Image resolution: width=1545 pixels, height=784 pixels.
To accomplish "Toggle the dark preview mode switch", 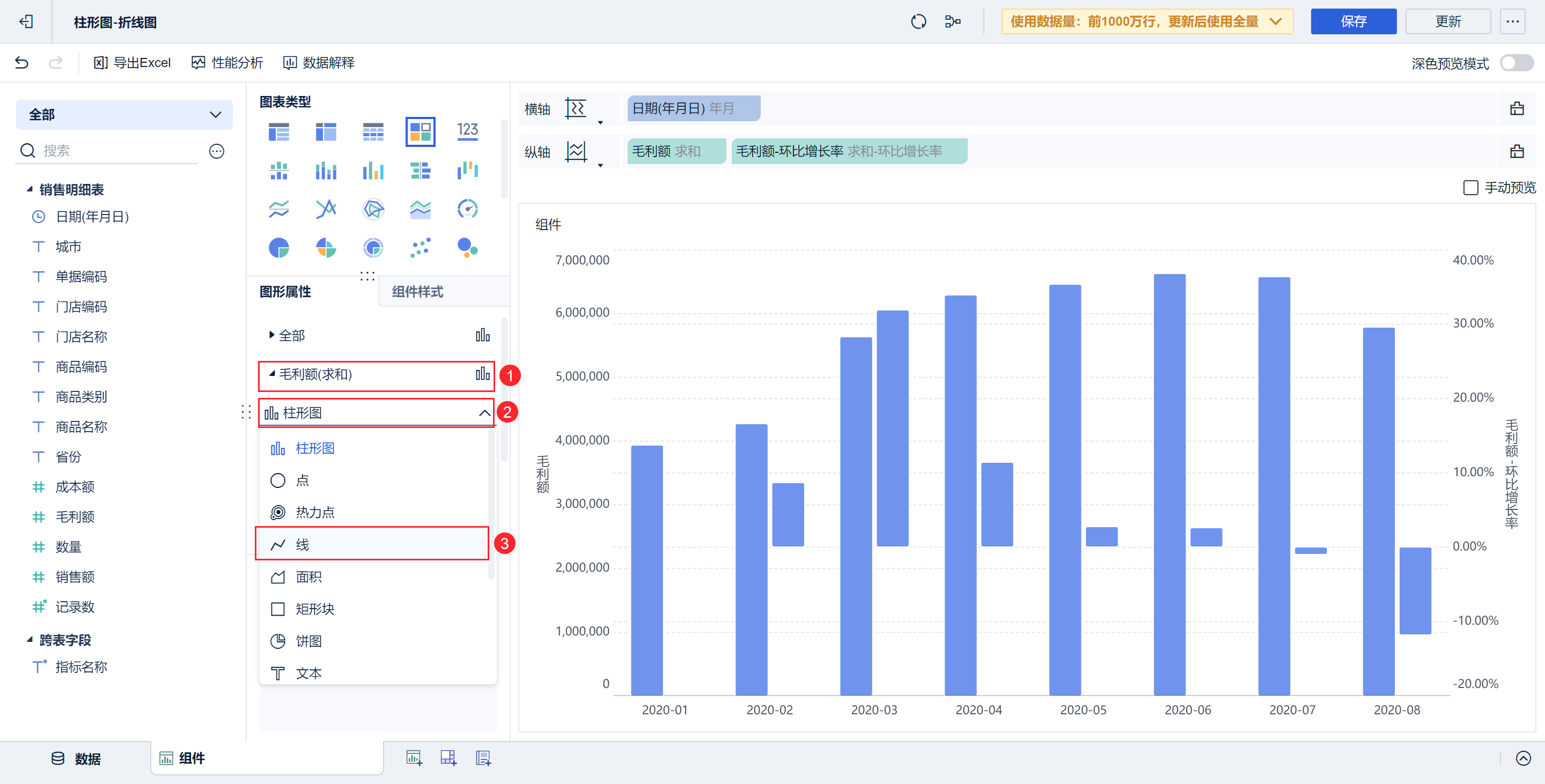I will point(1516,63).
